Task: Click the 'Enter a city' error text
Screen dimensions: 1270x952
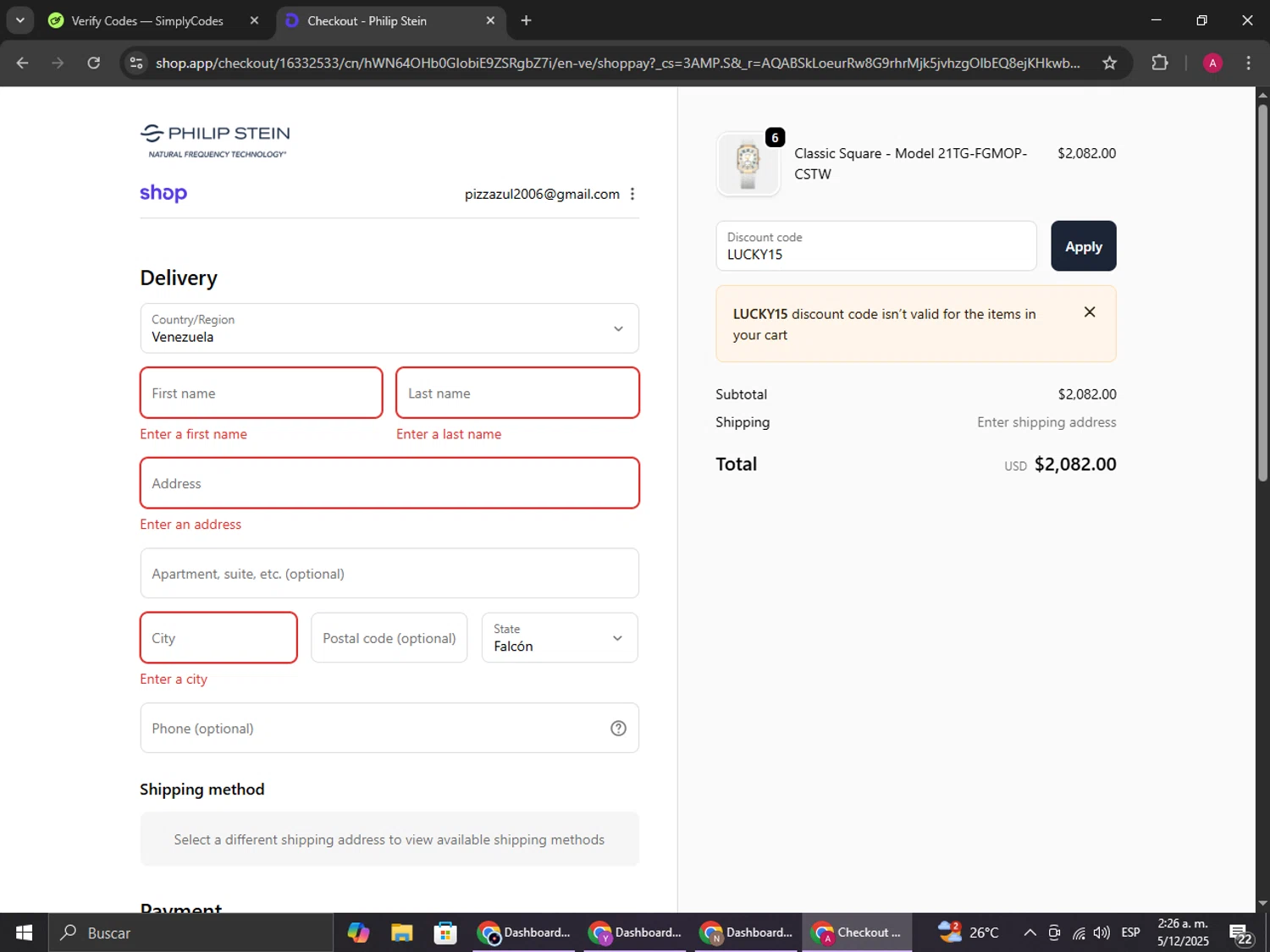Action: tap(174, 679)
